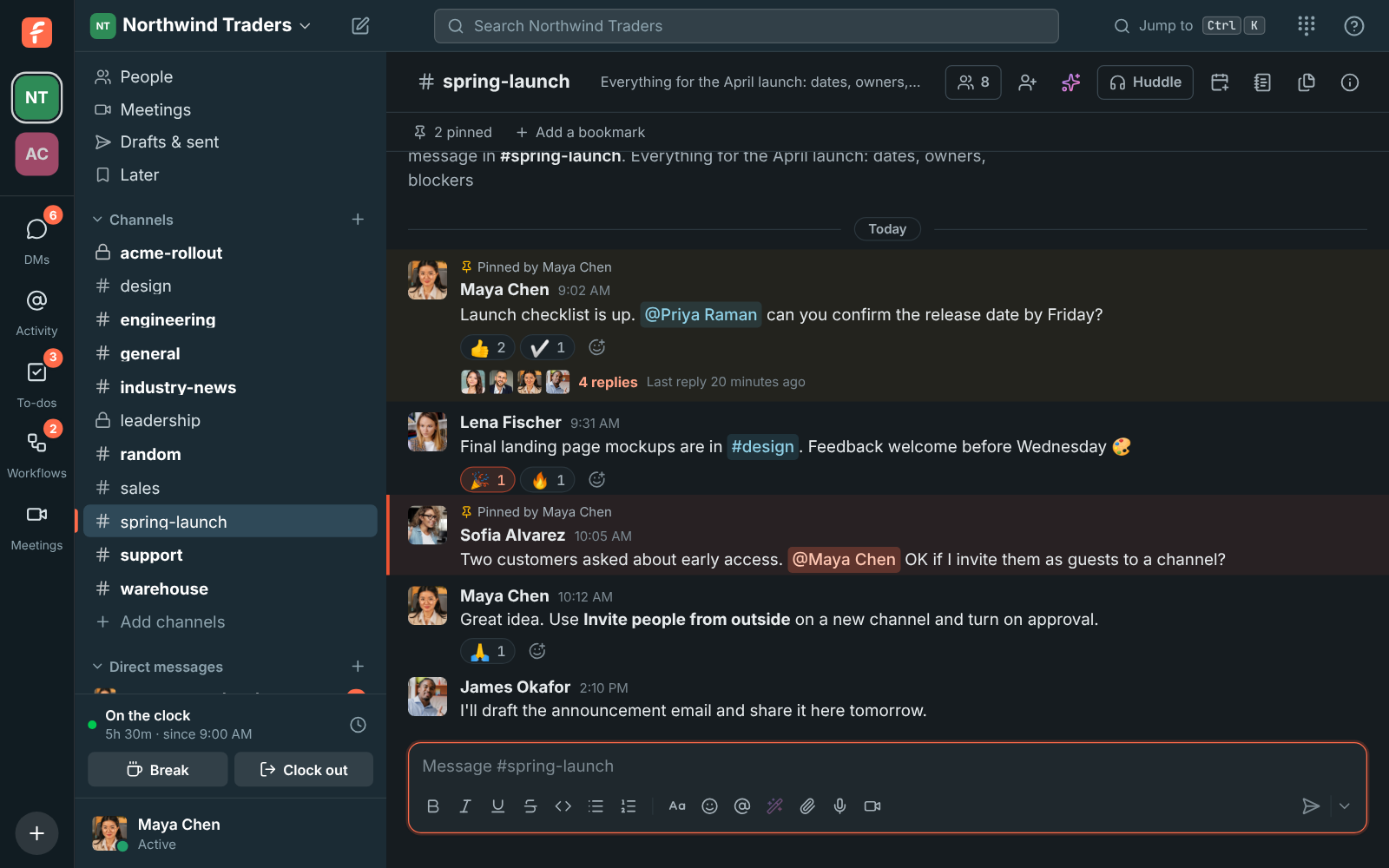
Task: Add reaction to Lena Fischer's message
Action: click(x=596, y=479)
